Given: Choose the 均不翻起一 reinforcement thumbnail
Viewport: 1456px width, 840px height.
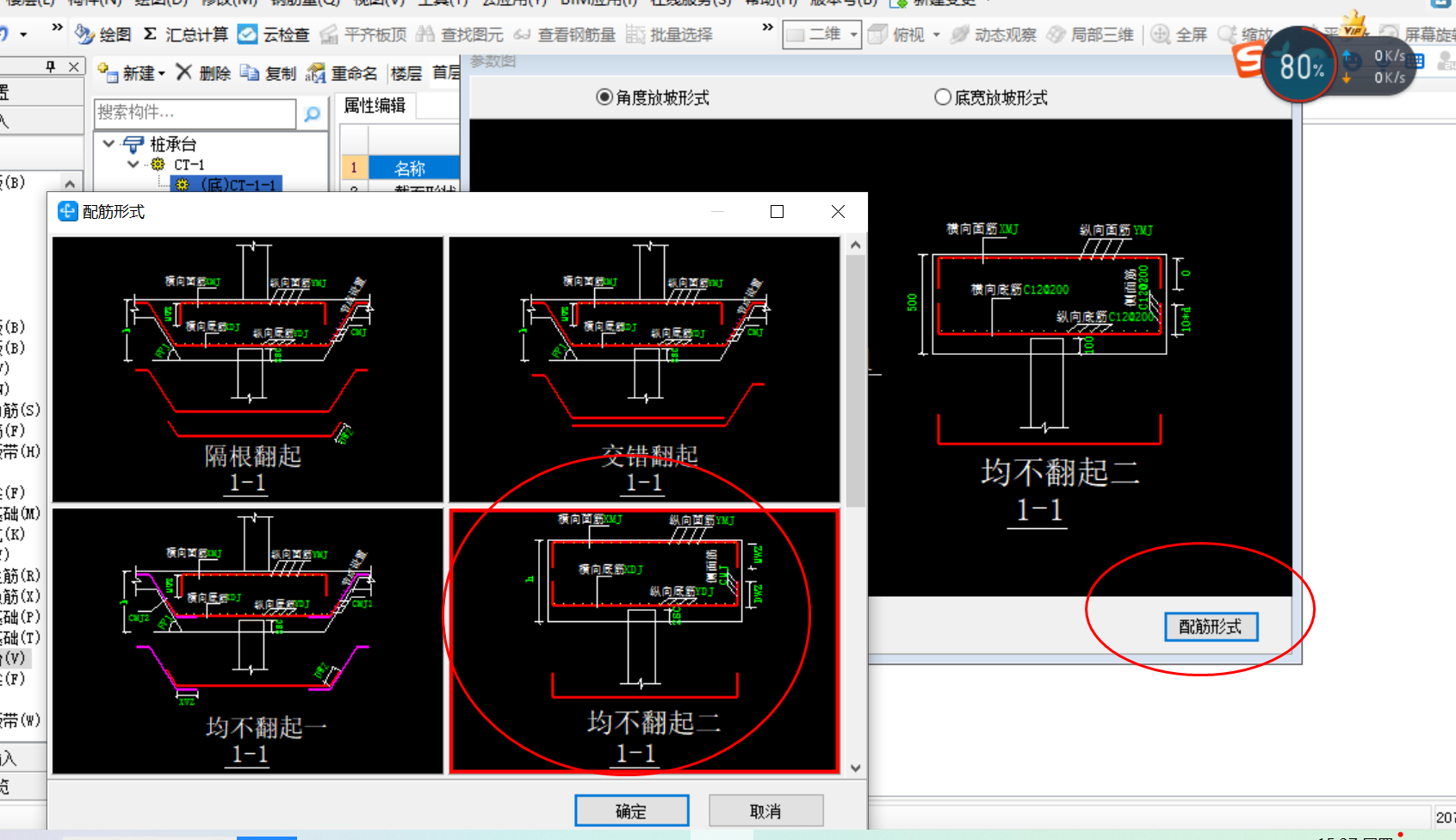Looking at the screenshot, I should 248,640.
